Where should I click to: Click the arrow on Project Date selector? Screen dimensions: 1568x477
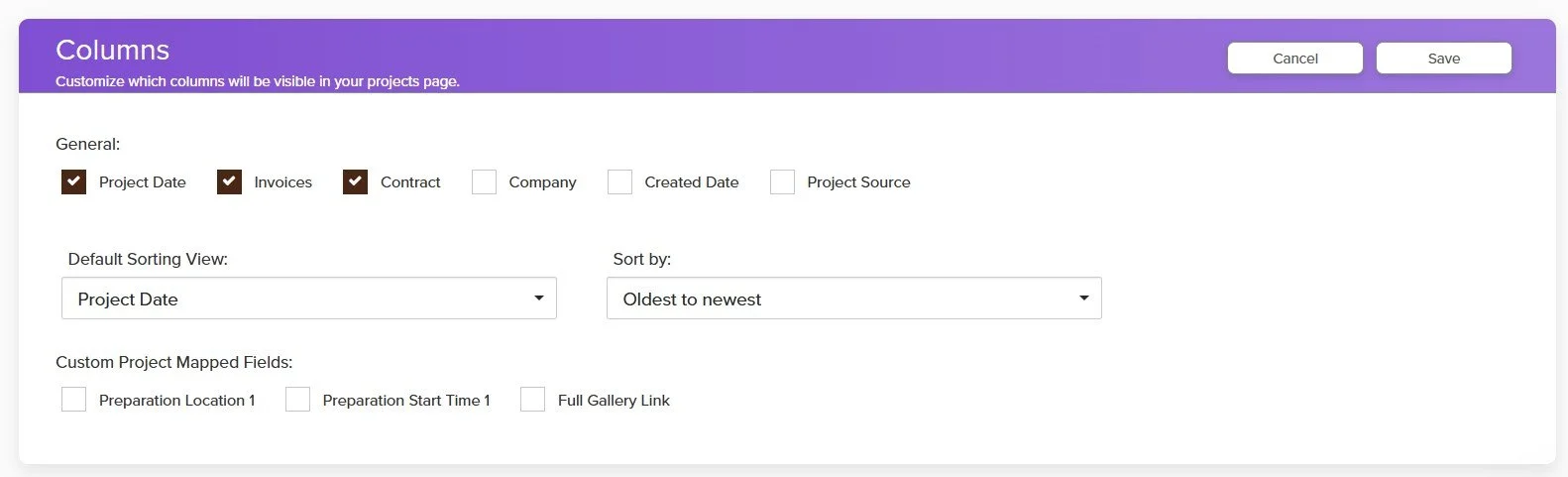click(539, 298)
